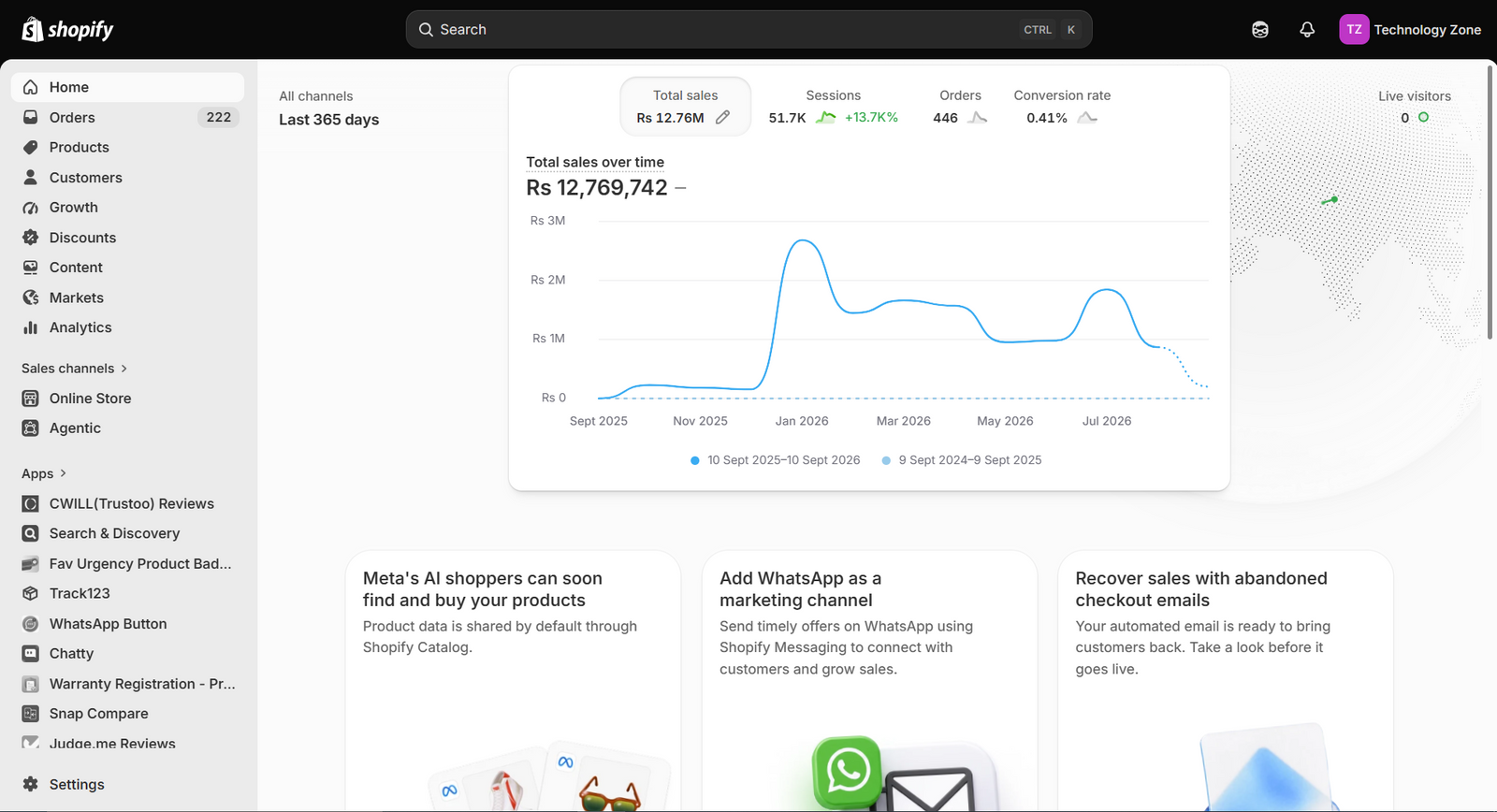The image size is (1497, 812).
Task: Click the Track123 app icon
Action: [x=31, y=593]
